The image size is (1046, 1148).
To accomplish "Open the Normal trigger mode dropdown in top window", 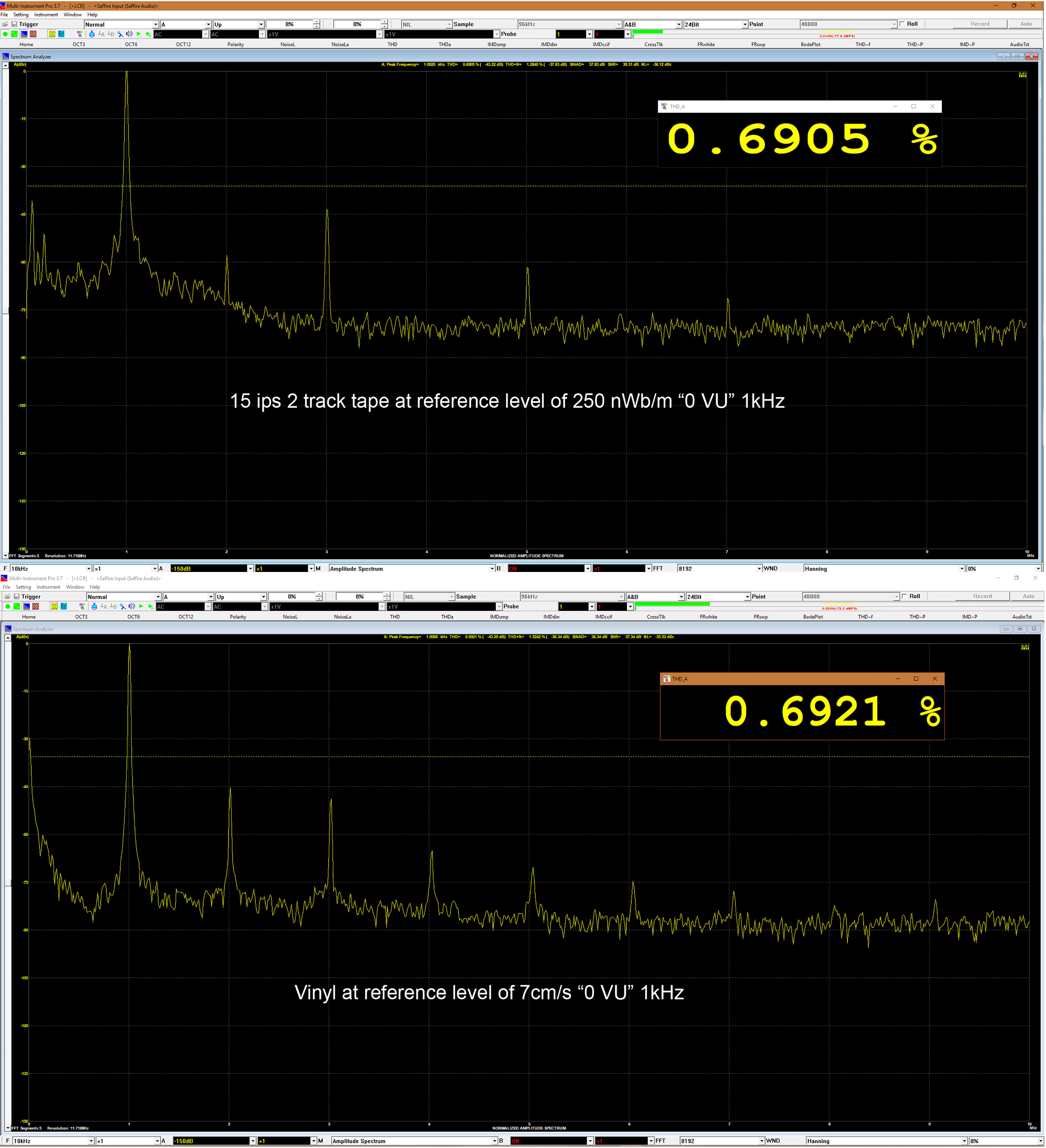I will [121, 24].
